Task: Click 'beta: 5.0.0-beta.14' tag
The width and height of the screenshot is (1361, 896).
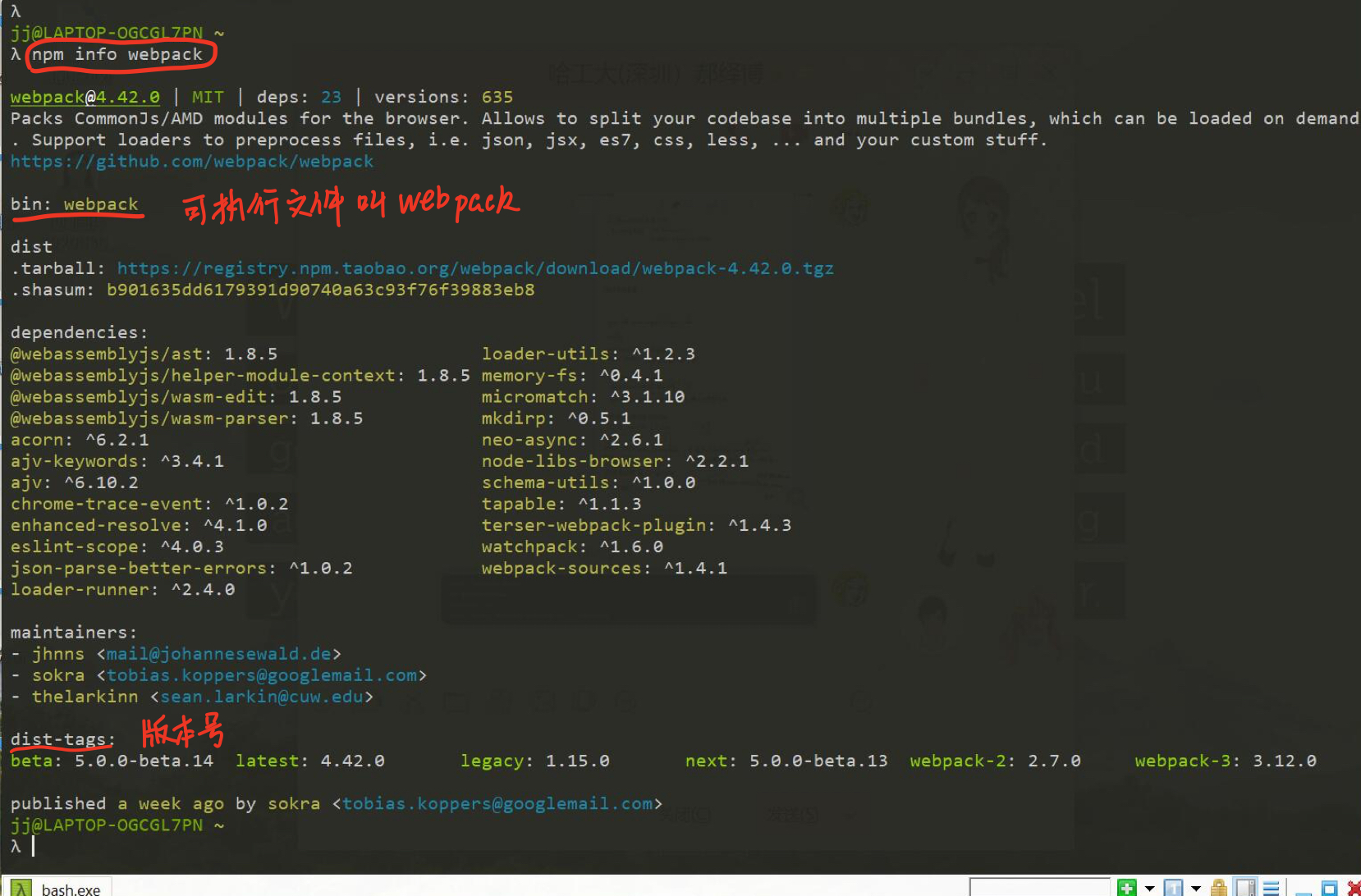Action: point(112,761)
